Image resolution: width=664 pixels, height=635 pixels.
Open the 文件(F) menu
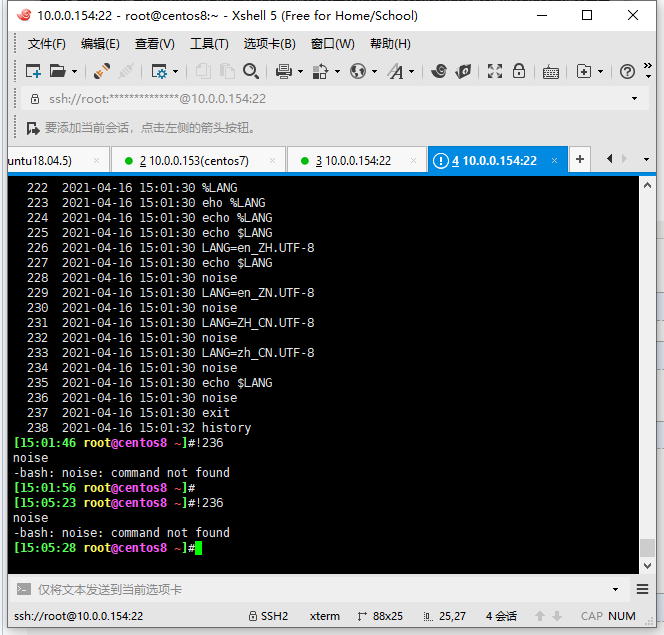tap(47, 44)
